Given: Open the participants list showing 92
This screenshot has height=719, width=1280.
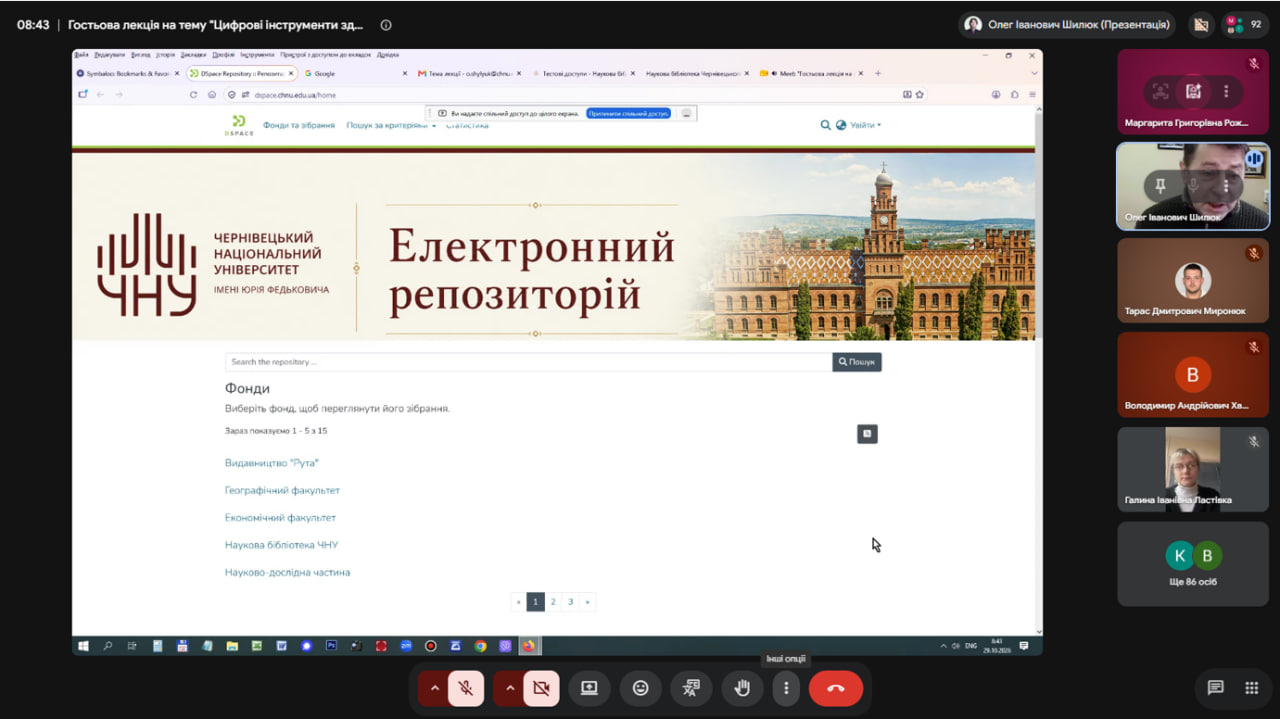Looking at the screenshot, I should pyautogui.click(x=1244, y=25).
